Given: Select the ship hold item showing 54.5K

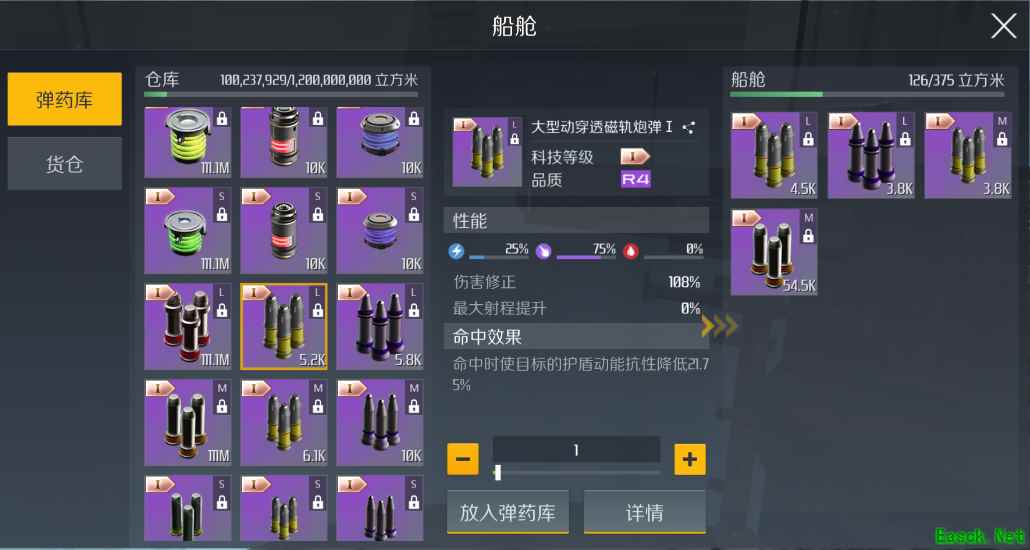Looking at the screenshot, I should [x=774, y=252].
